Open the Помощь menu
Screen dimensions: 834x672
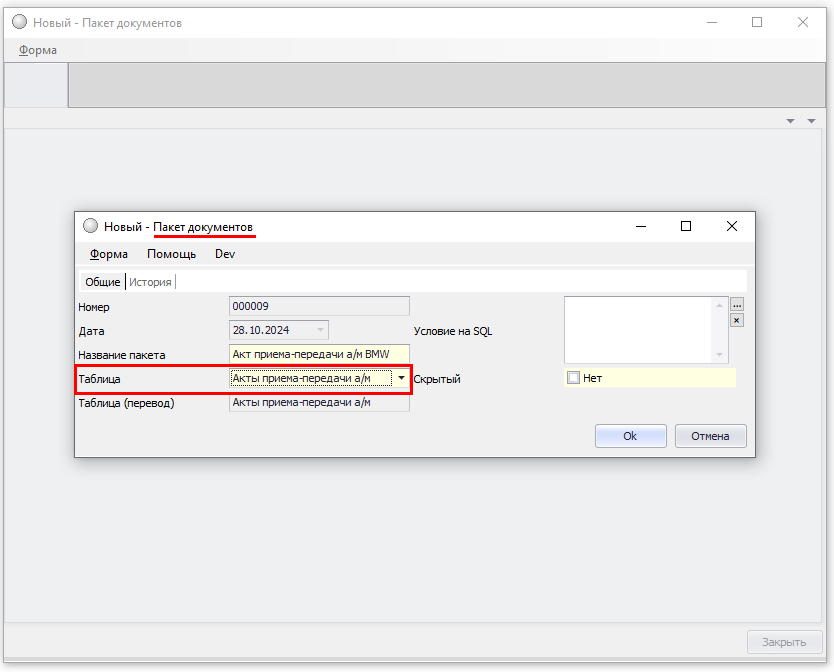(171, 254)
